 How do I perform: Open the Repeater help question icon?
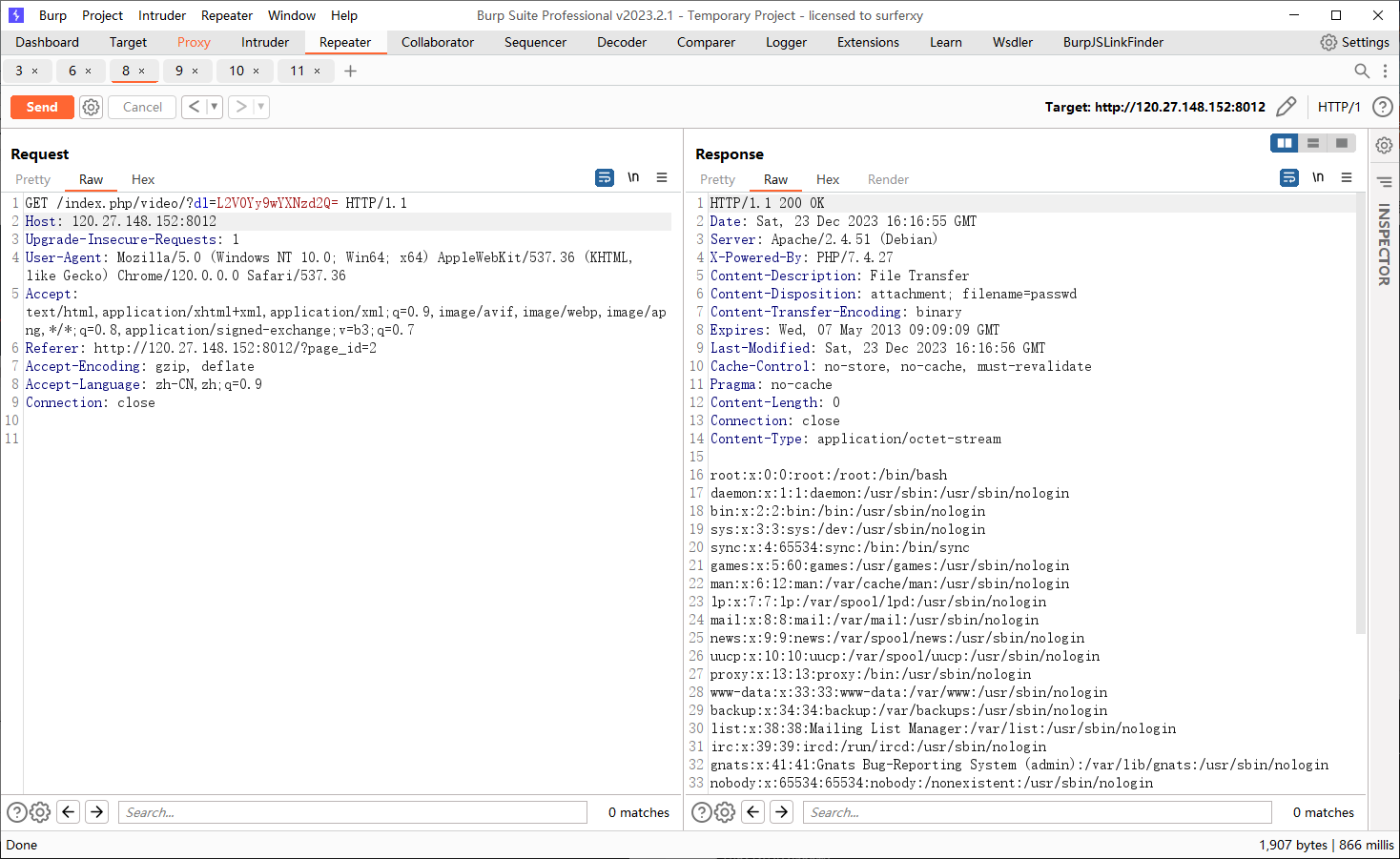[1382, 107]
